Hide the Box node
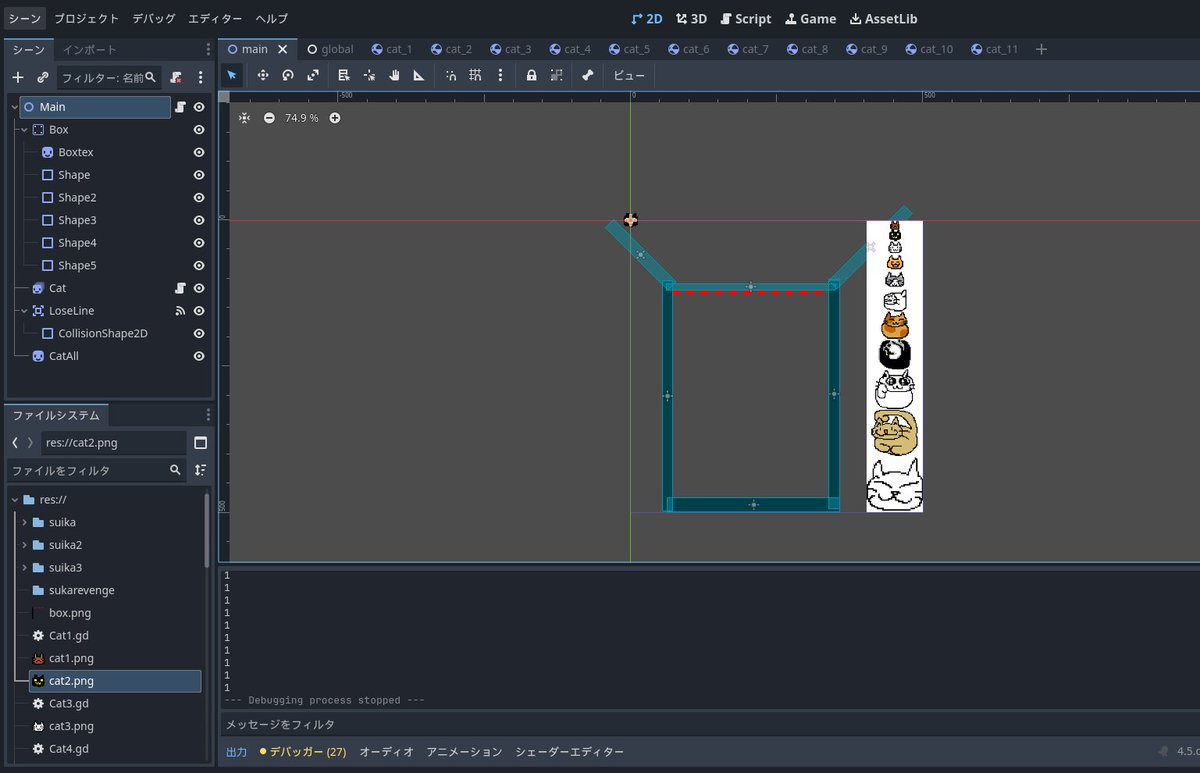1200x773 pixels. click(x=199, y=130)
